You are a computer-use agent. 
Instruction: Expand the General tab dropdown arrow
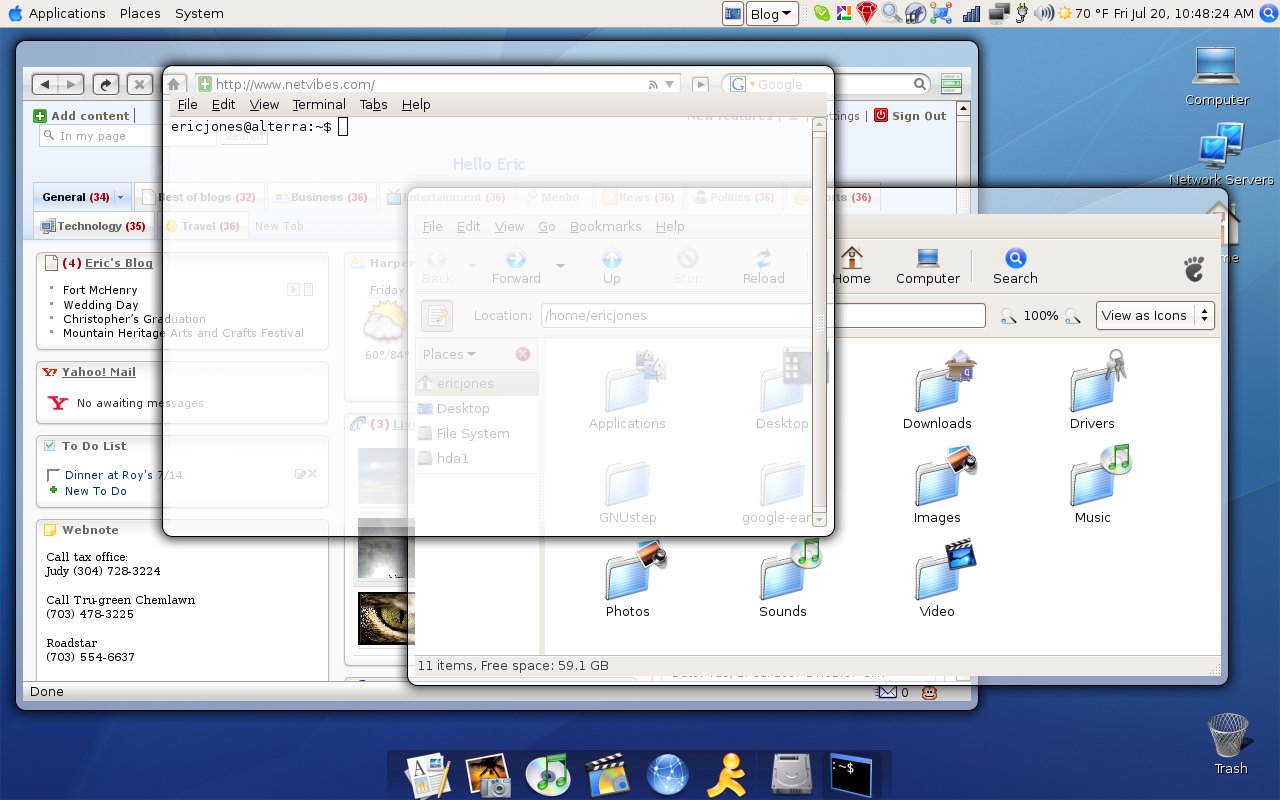click(120, 197)
